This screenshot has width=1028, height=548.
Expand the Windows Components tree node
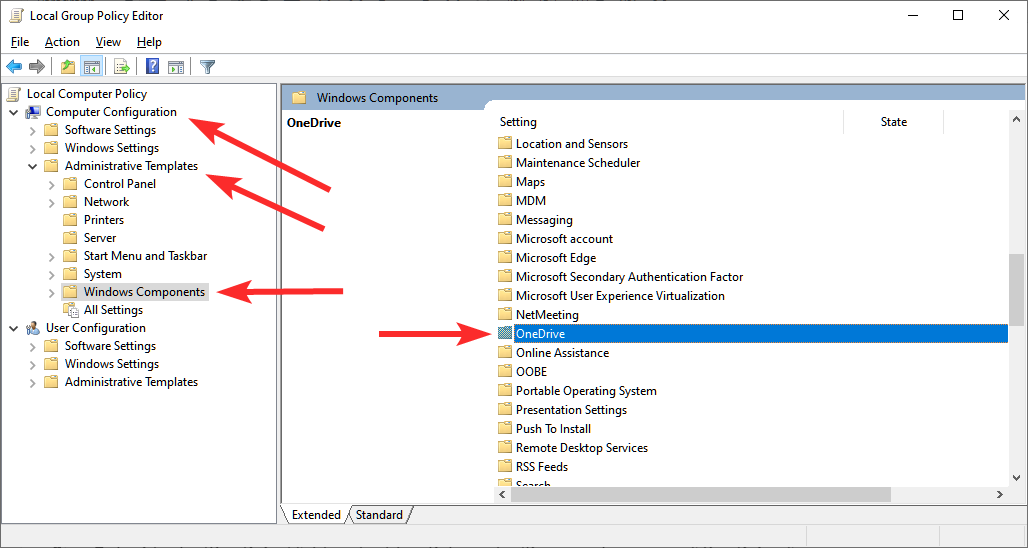(x=52, y=292)
